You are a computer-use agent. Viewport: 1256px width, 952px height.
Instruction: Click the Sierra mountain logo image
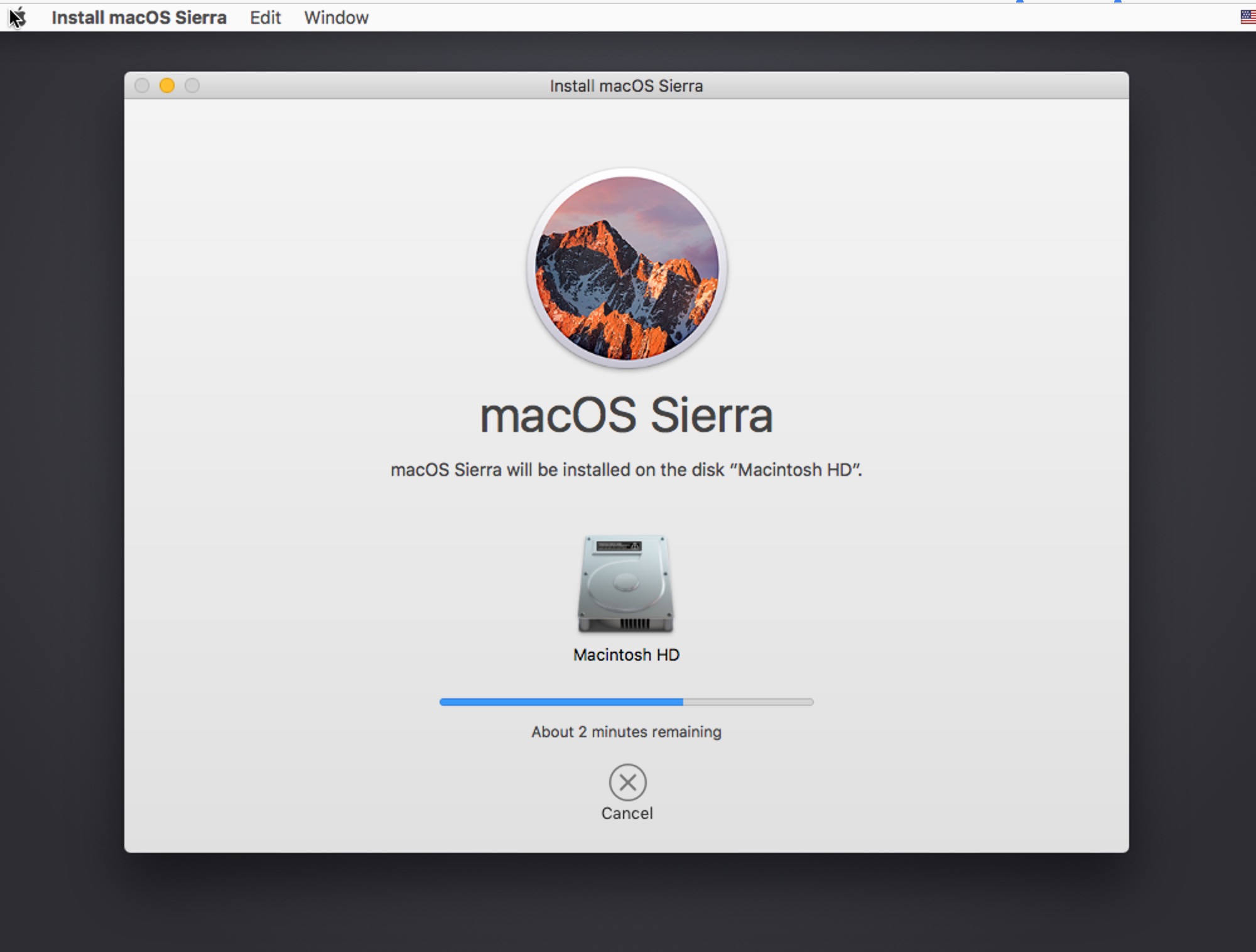627,268
